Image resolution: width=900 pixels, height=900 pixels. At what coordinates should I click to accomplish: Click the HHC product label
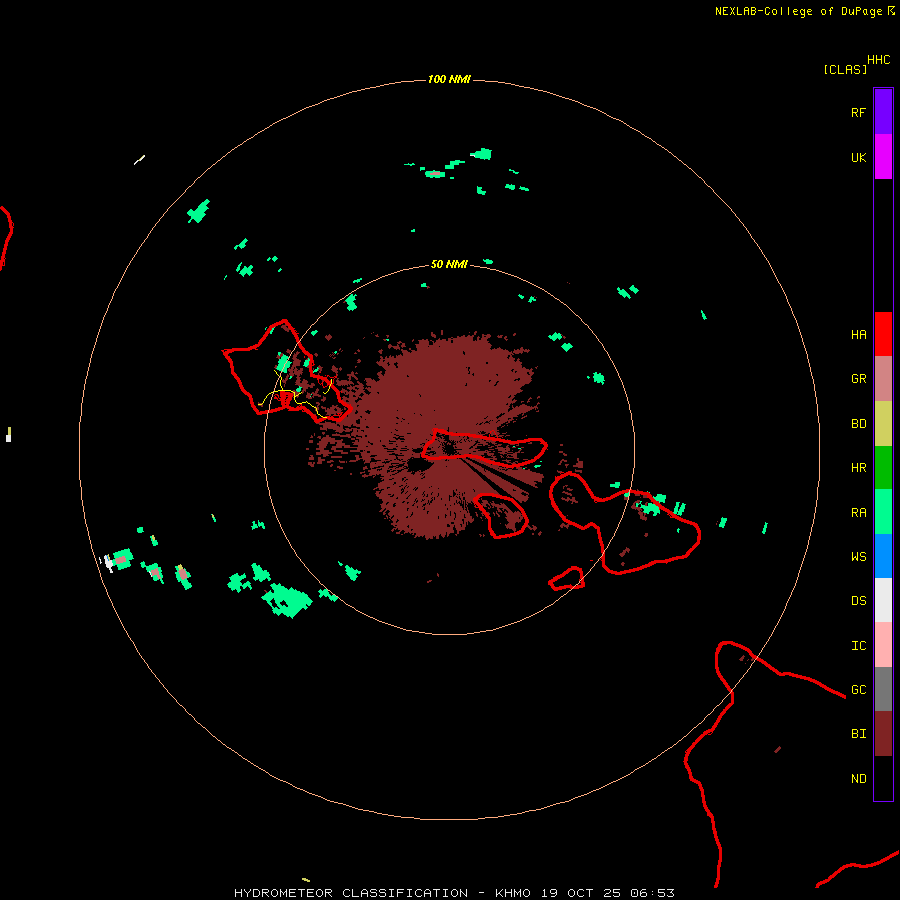coord(879,60)
